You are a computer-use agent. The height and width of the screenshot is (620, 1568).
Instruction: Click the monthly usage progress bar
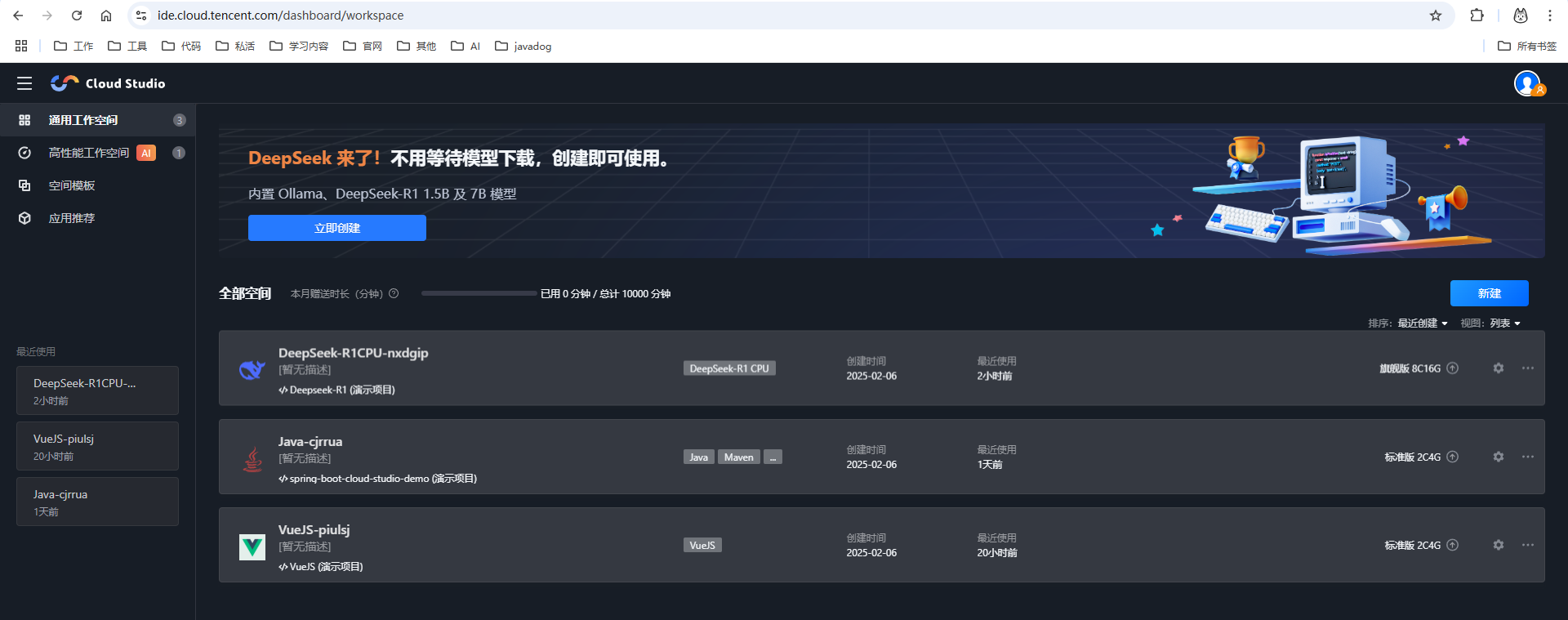(x=479, y=293)
